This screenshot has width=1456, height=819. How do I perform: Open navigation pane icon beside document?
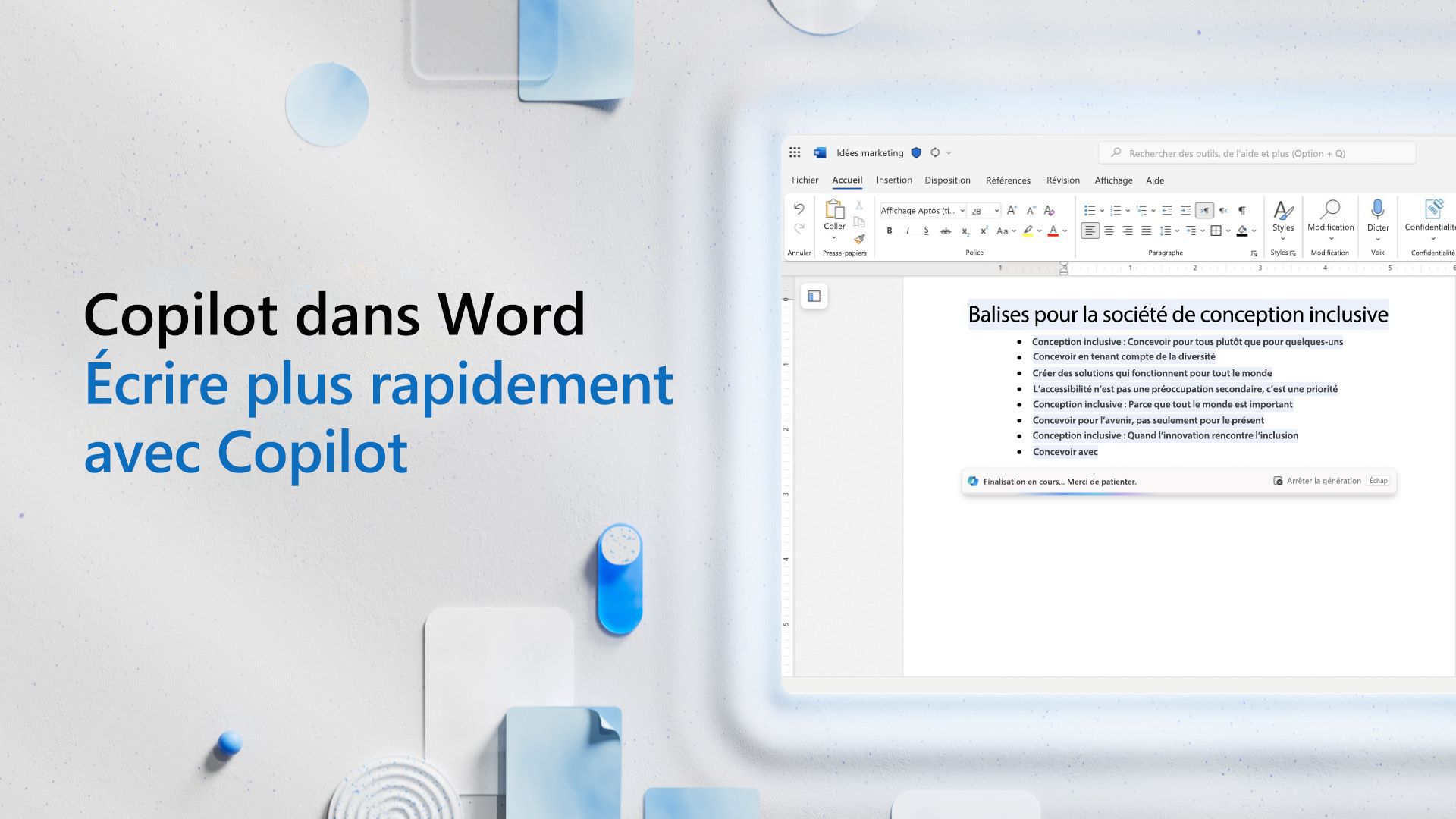point(814,297)
